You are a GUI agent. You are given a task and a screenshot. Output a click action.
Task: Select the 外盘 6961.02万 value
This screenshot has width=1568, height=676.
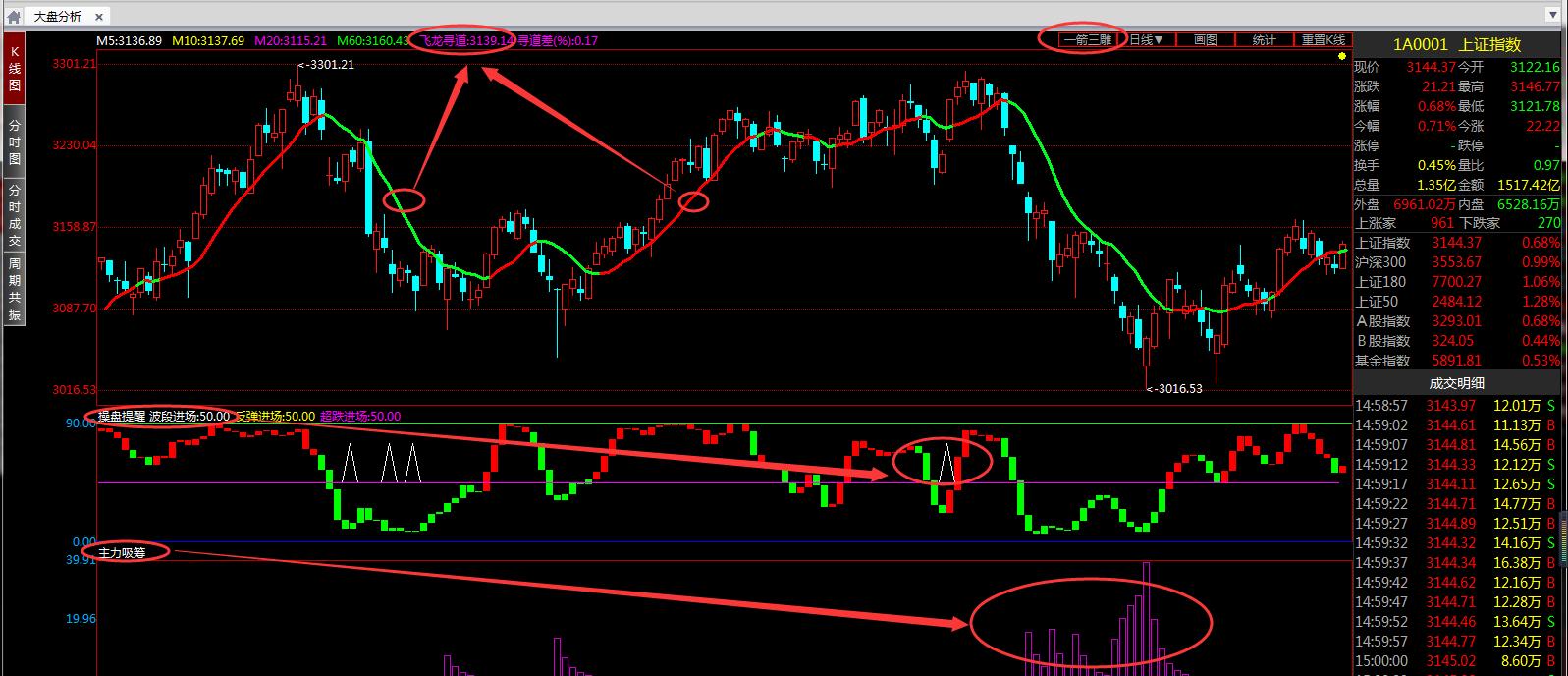pos(1424,204)
